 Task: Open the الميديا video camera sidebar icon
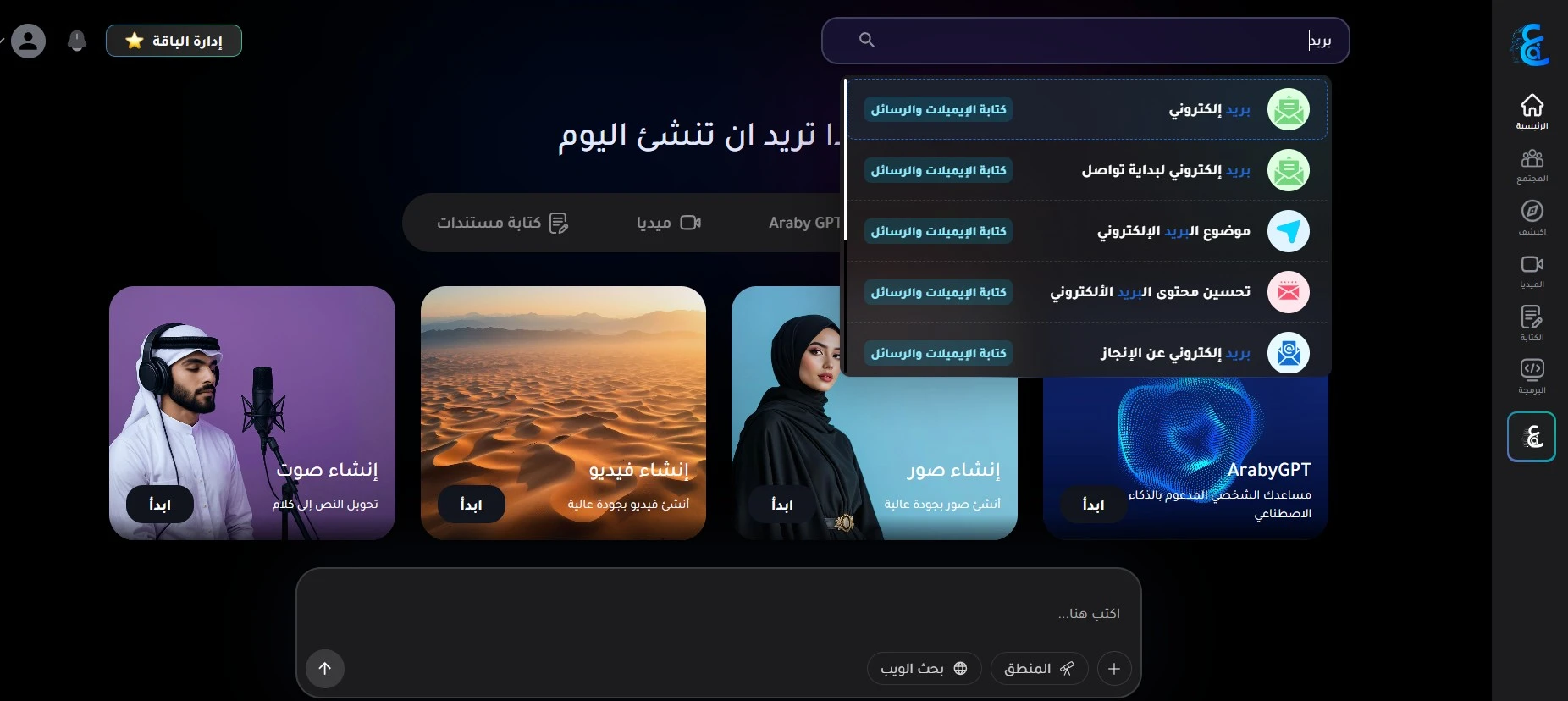[1532, 271]
